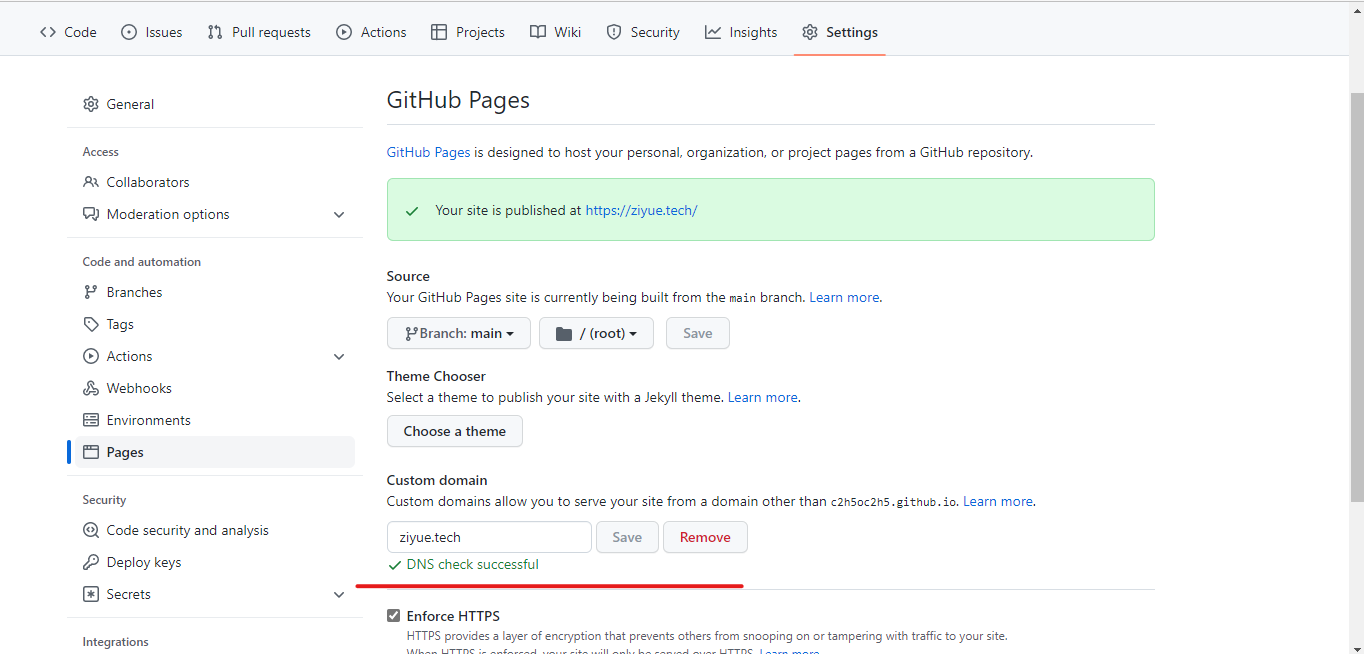Expand the Actions sidebar chevron

(x=339, y=356)
